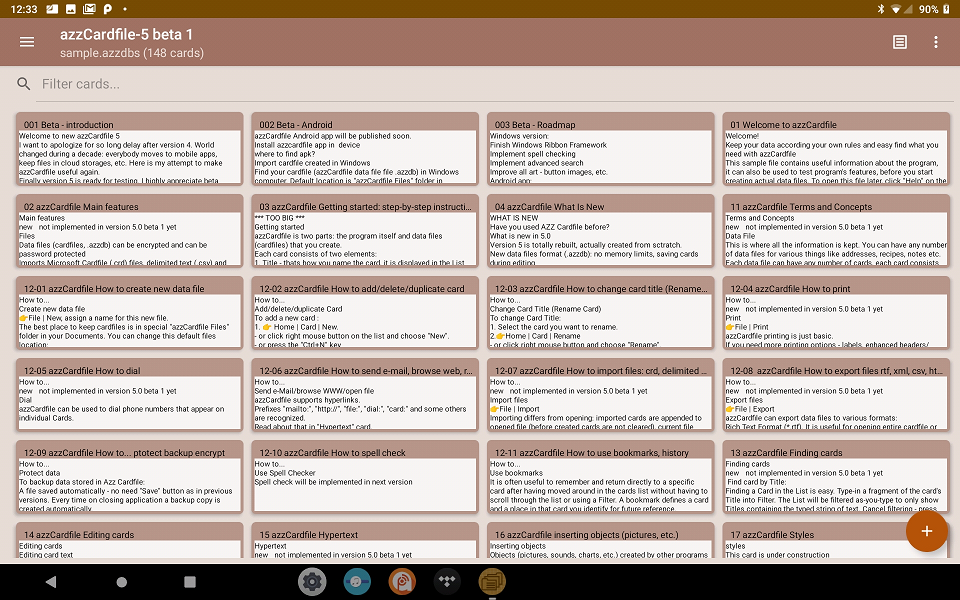
Task: Open card 12-02 How to add/delete/duplicate card
Action: point(365,312)
